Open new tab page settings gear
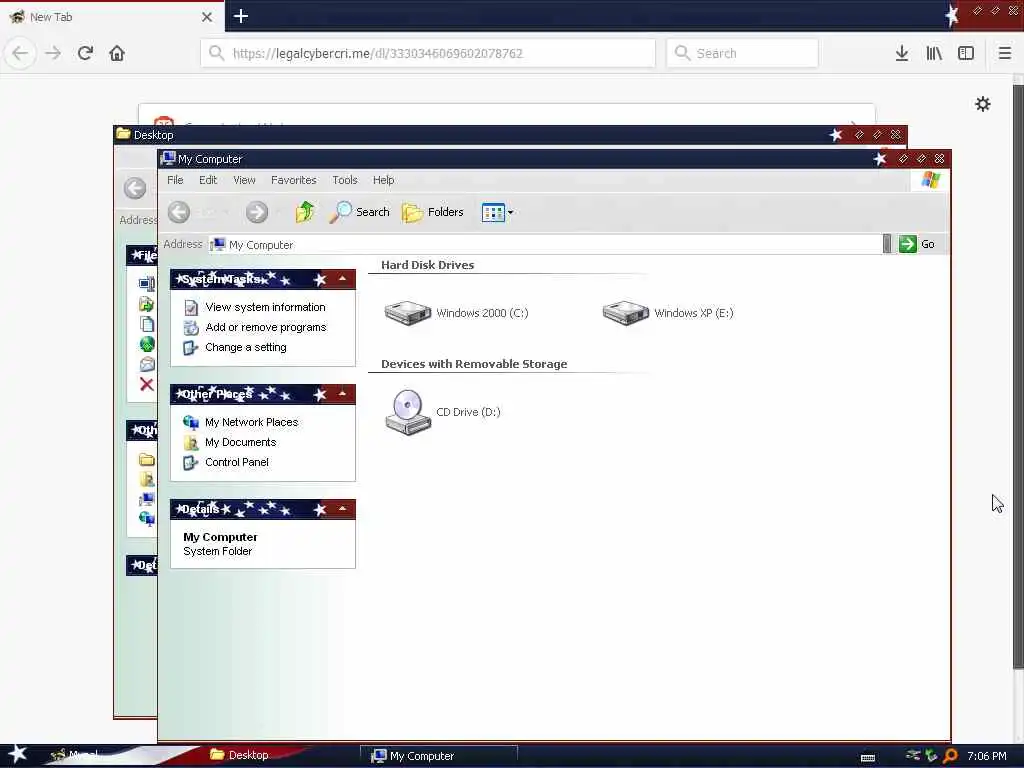This screenshot has height=768, width=1024. click(x=982, y=104)
